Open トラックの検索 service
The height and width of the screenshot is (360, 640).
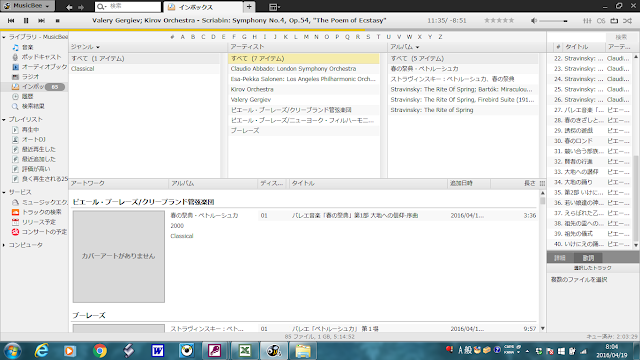coord(41,212)
